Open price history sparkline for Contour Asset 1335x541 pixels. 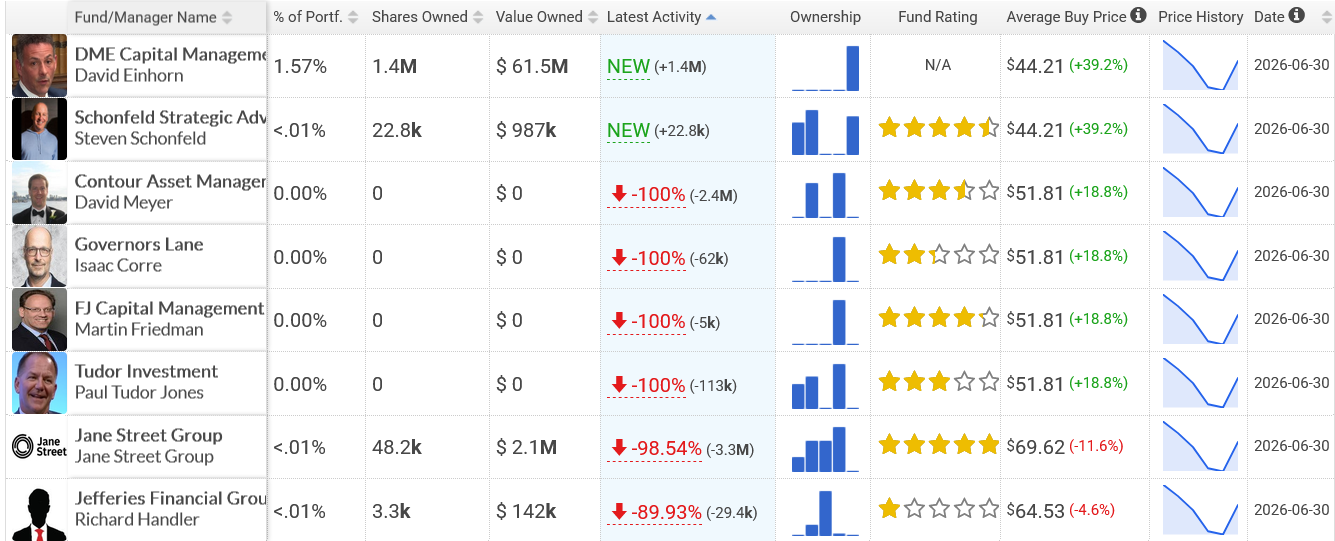(x=1200, y=193)
